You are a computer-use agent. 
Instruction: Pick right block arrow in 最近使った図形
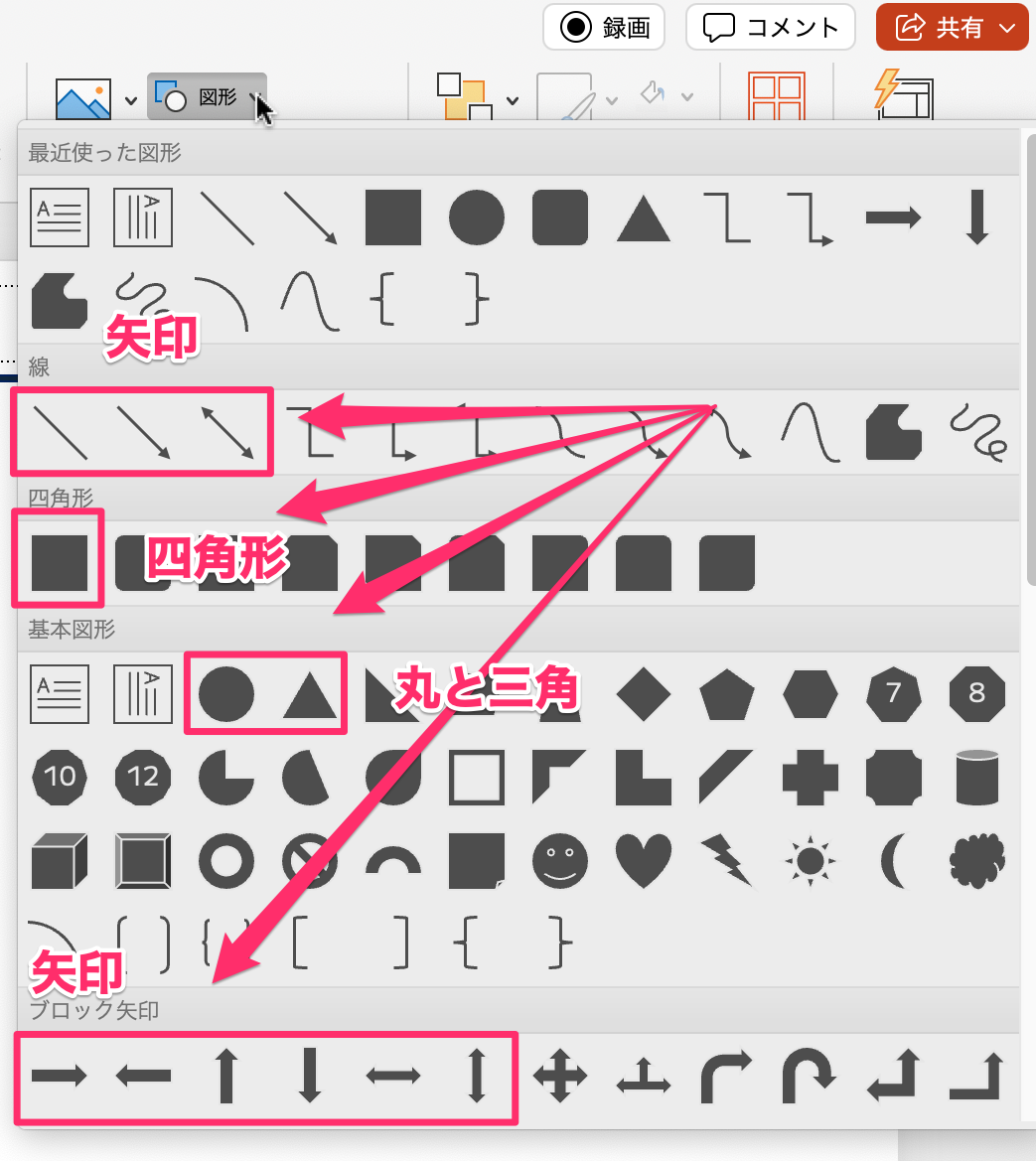coord(894,218)
